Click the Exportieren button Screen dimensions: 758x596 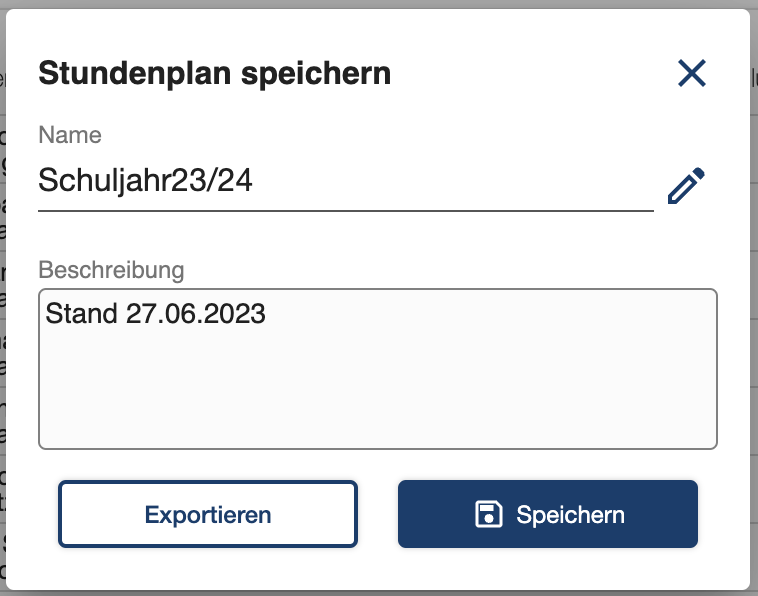pos(208,514)
